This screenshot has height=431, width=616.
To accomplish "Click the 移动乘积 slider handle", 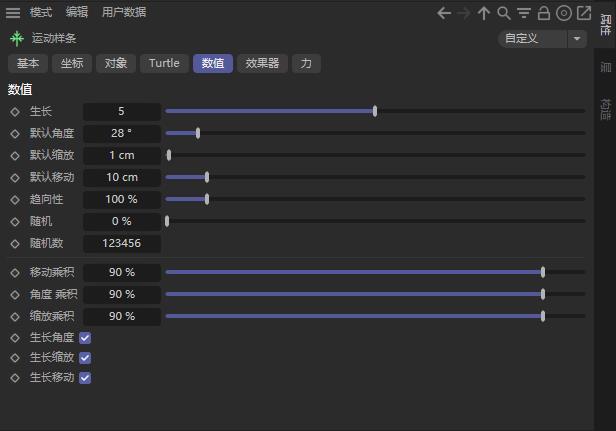I will click(543, 272).
